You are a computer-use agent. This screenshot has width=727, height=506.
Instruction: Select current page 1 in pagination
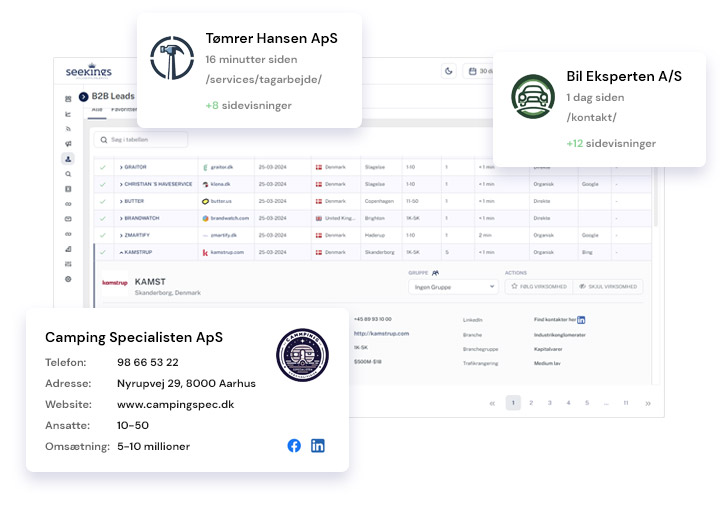pos(513,403)
